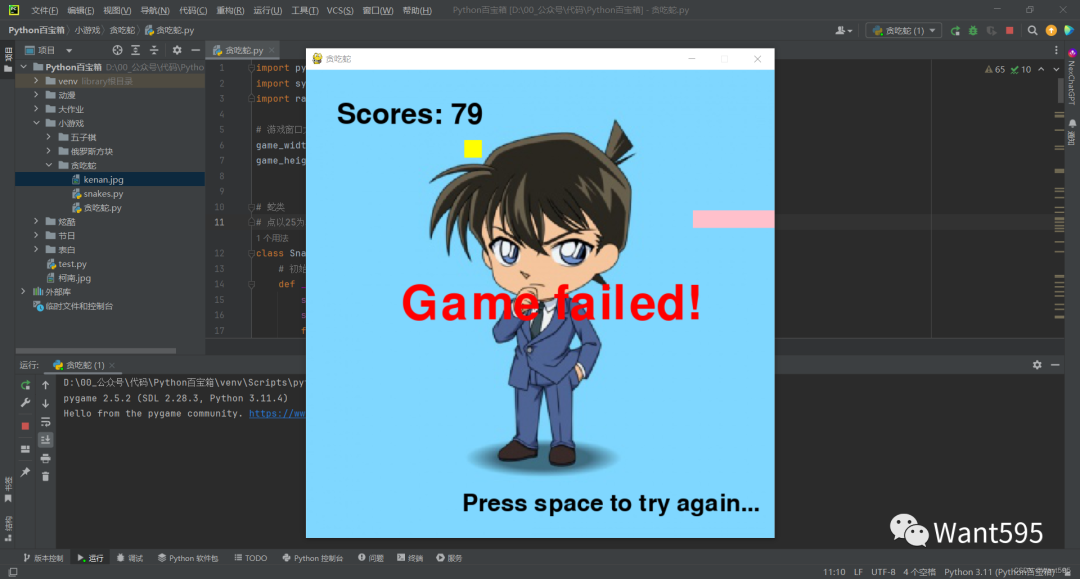Stop the running program via top toolbar red square

[1010, 30]
